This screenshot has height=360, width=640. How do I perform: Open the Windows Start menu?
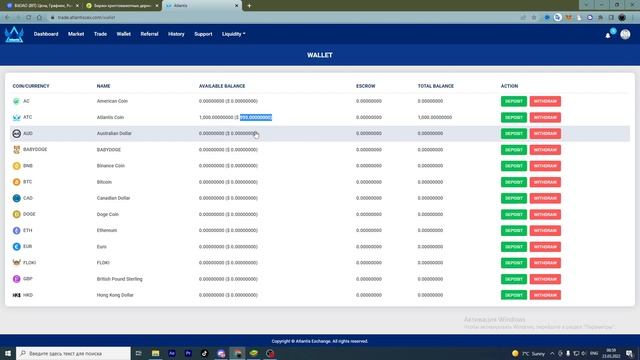pos(8,353)
